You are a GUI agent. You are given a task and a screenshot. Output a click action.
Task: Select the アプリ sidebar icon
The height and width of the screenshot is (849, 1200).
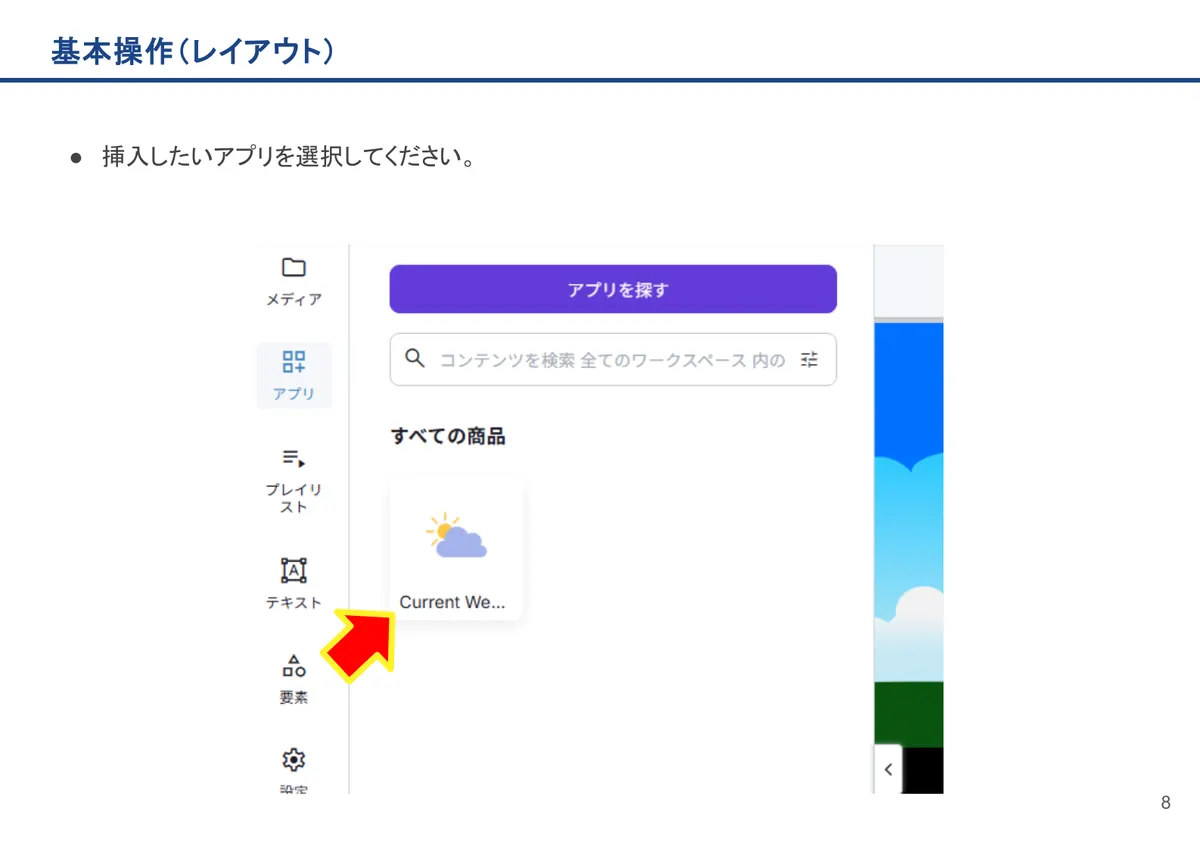point(294,362)
